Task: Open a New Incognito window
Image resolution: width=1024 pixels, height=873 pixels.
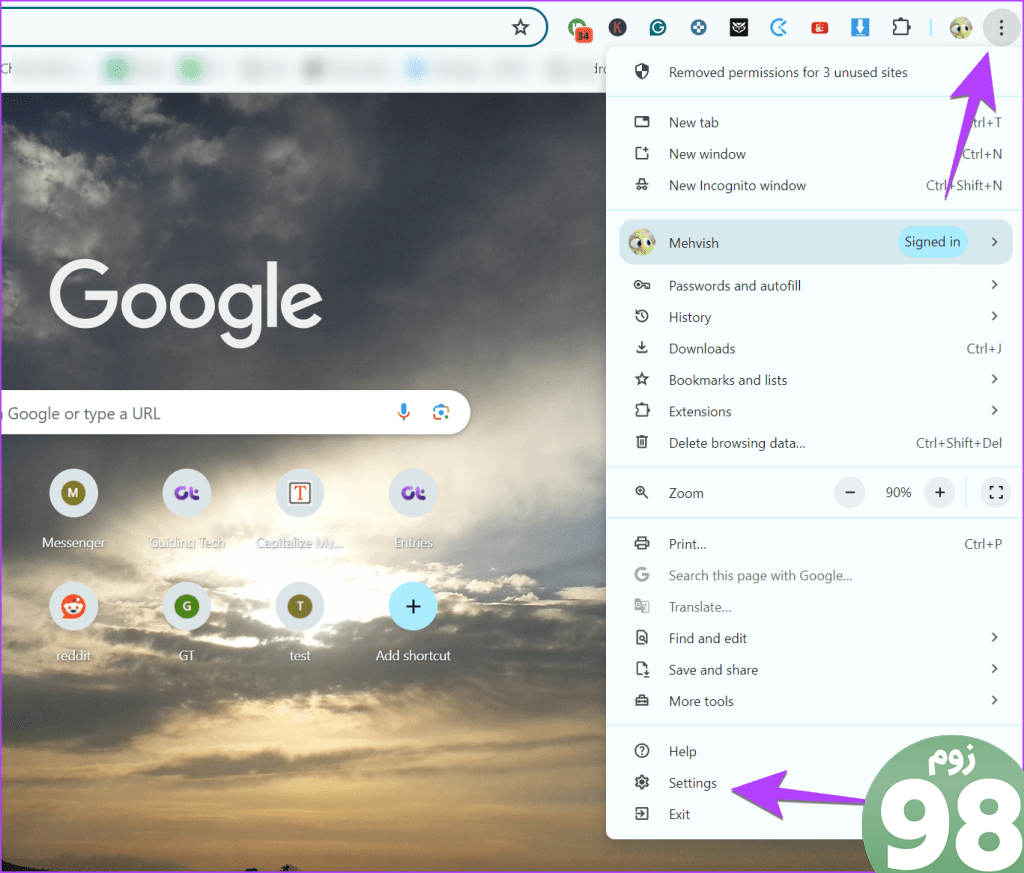Action: pos(814,185)
